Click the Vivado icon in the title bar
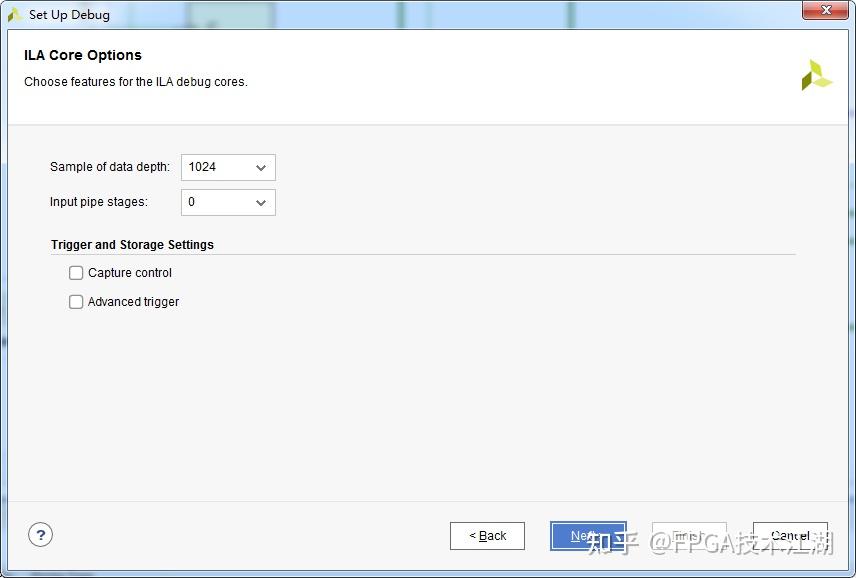 (15, 15)
